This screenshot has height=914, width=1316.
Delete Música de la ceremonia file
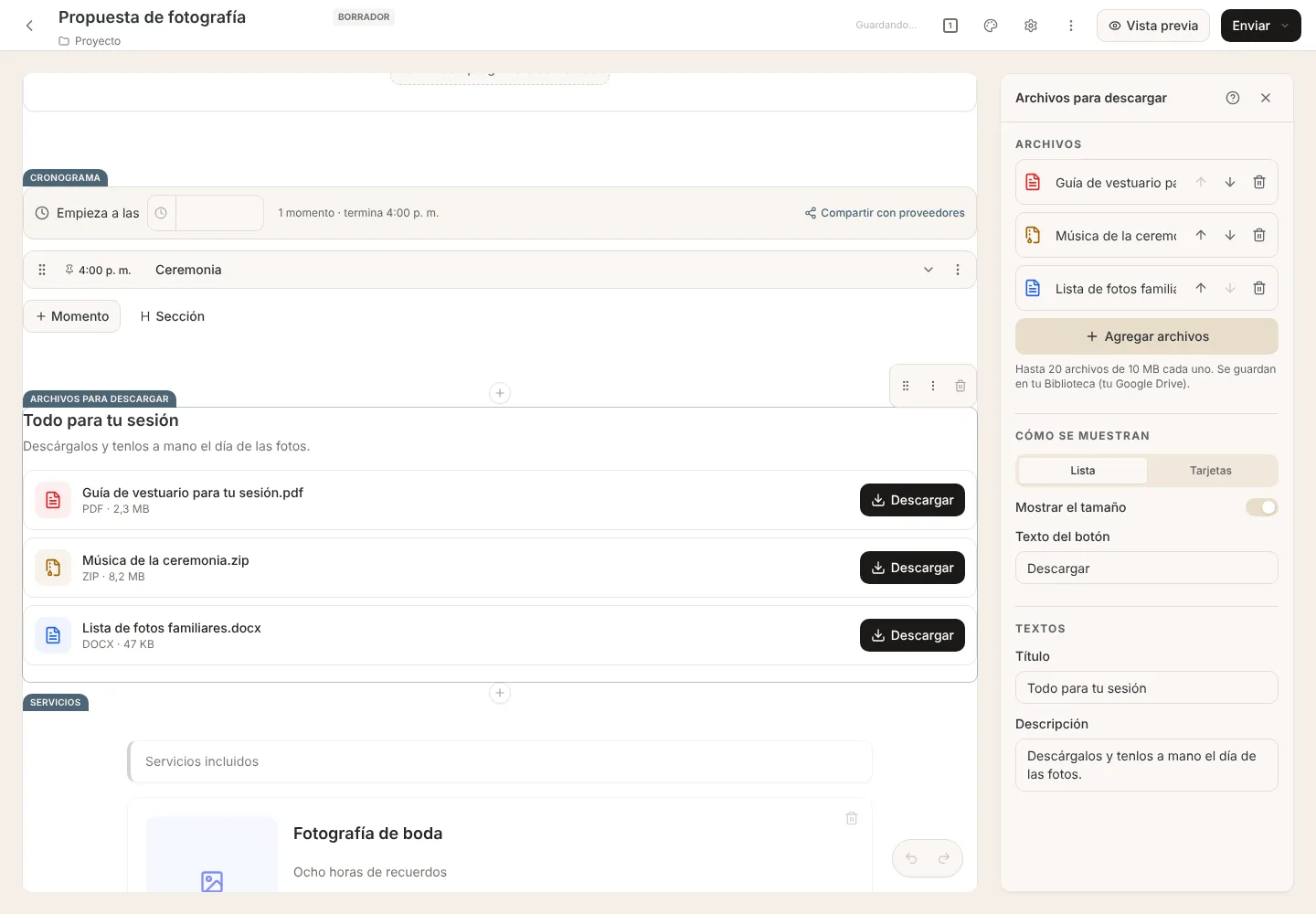coord(1259,235)
